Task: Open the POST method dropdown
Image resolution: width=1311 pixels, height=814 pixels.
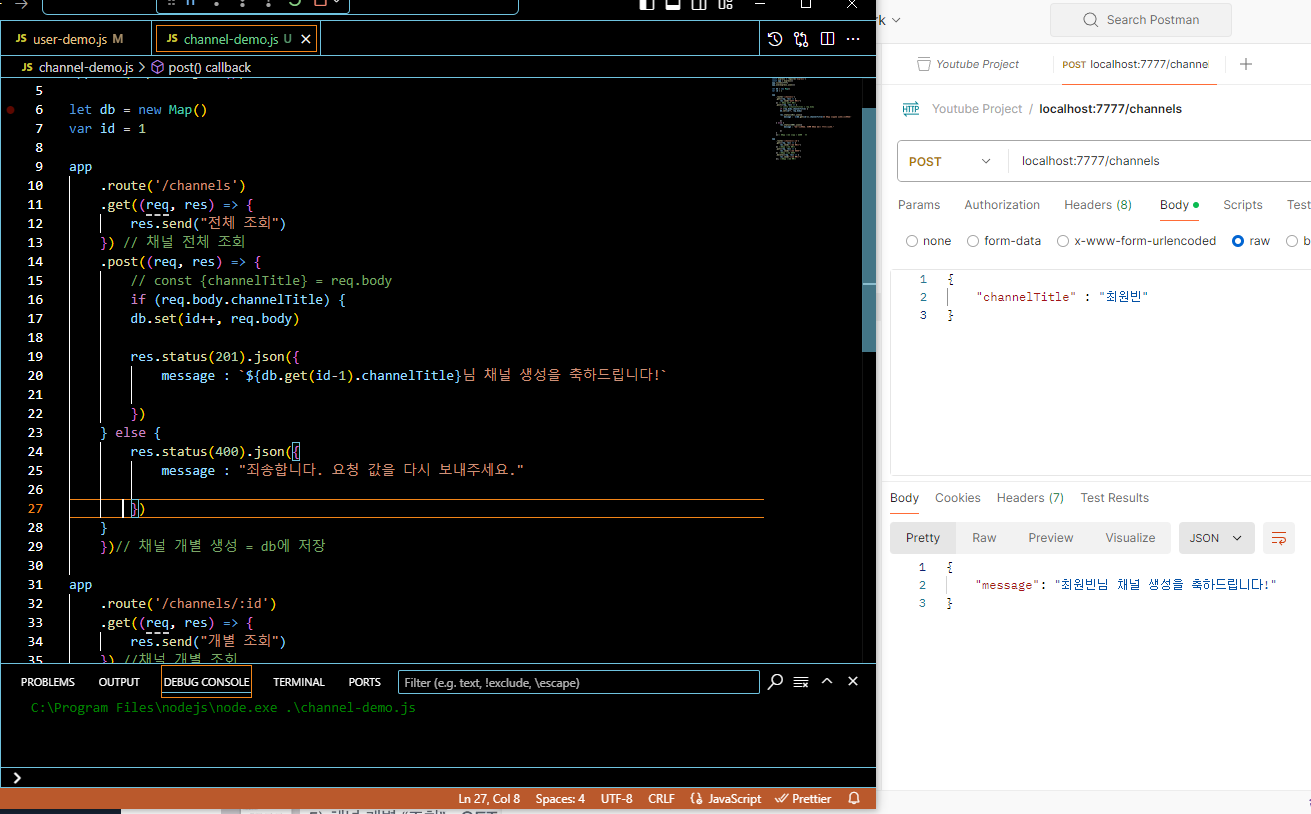Action: click(950, 161)
